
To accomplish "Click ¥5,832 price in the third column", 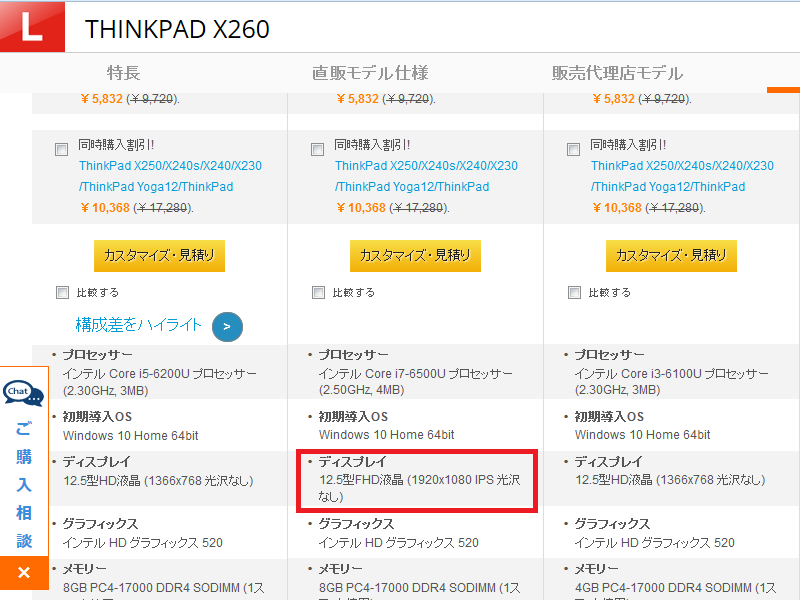I will point(614,98).
